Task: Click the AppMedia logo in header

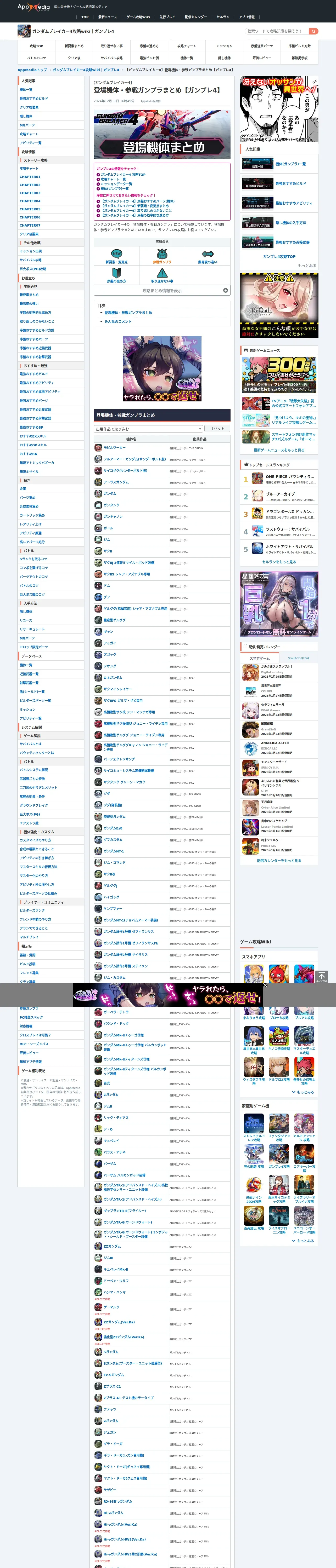Action: click(33, 7)
